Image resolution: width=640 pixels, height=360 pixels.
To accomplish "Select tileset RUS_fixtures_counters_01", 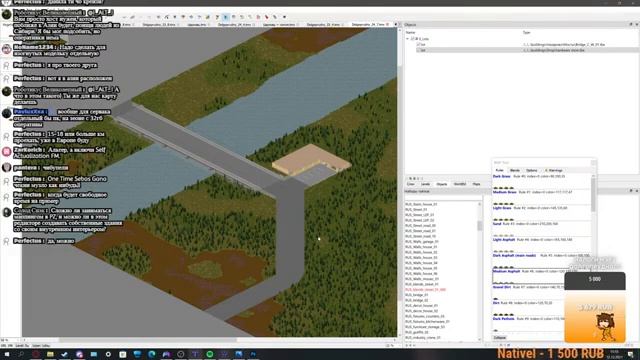I will pos(425,316).
